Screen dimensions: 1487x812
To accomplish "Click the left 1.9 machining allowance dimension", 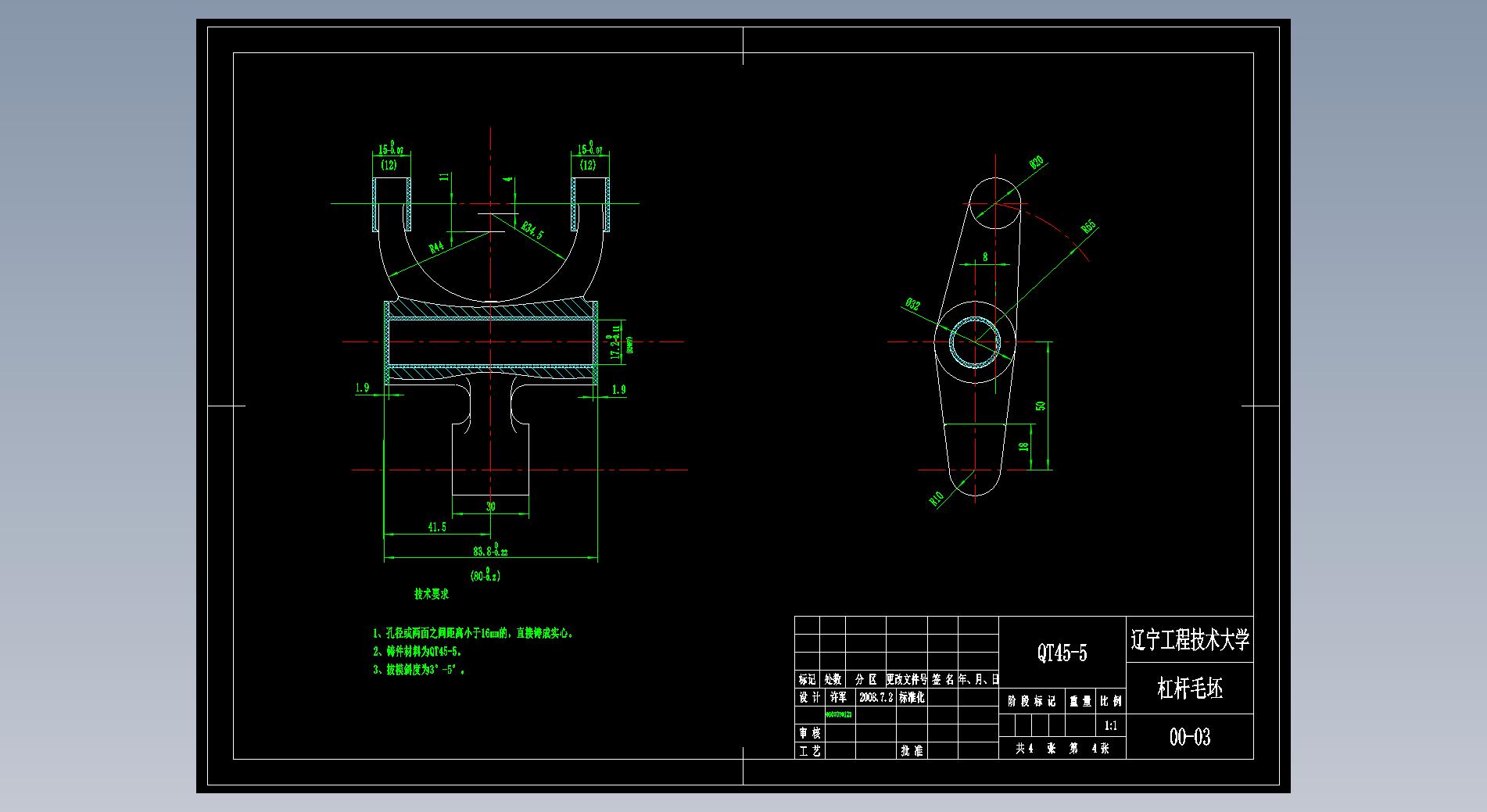I will tap(362, 388).
